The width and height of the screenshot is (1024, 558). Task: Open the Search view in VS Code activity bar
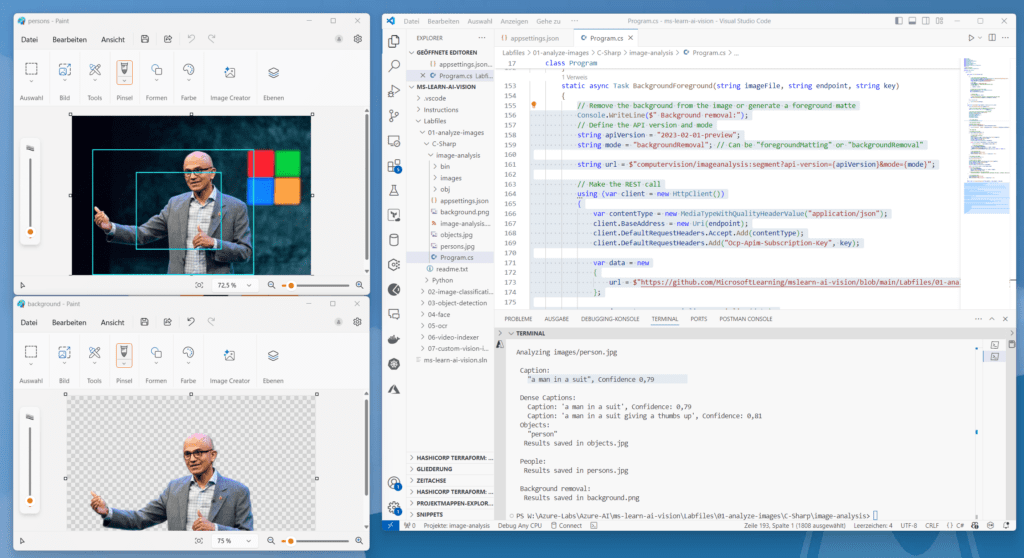[394, 66]
